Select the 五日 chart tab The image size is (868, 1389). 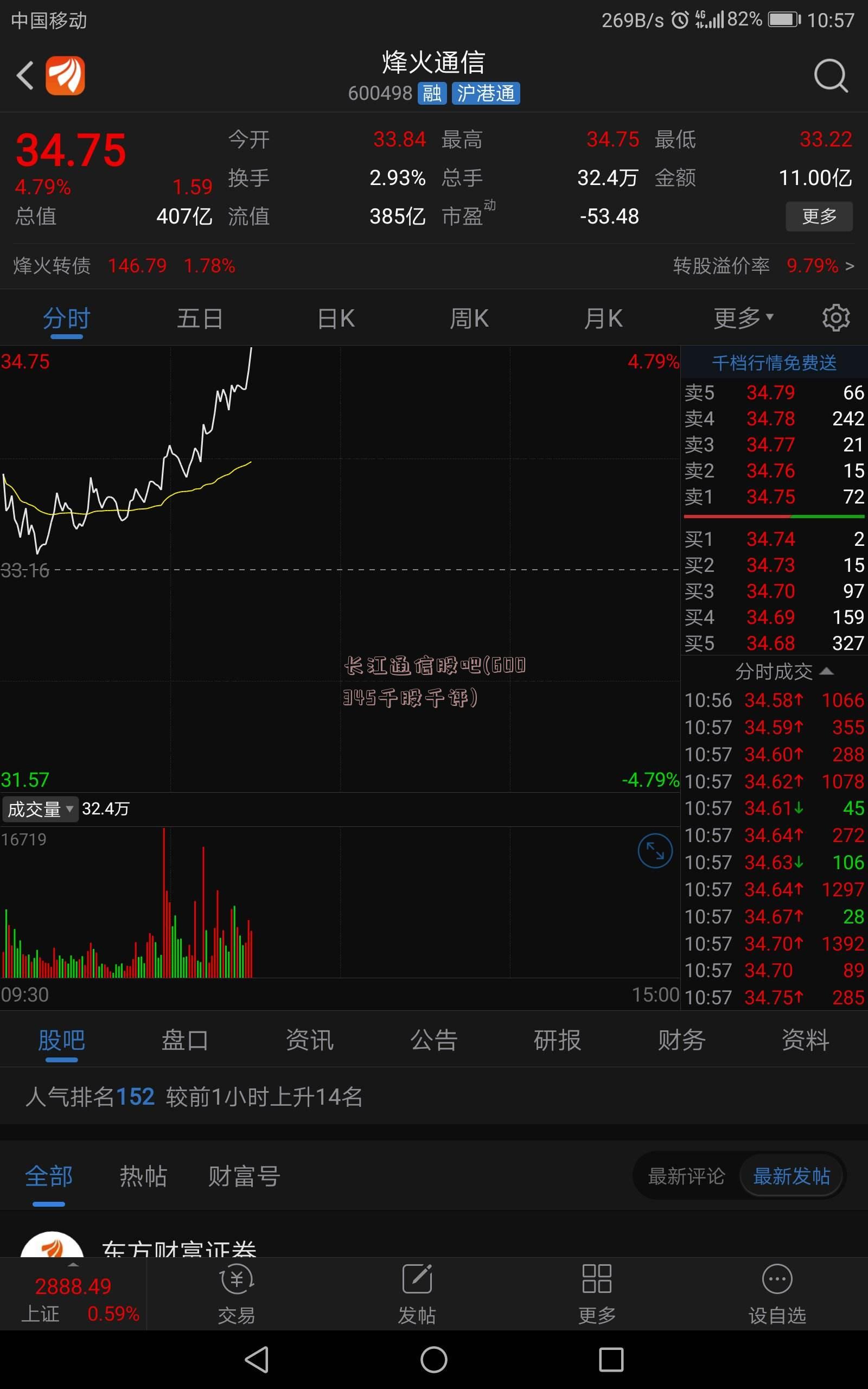click(200, 318)
